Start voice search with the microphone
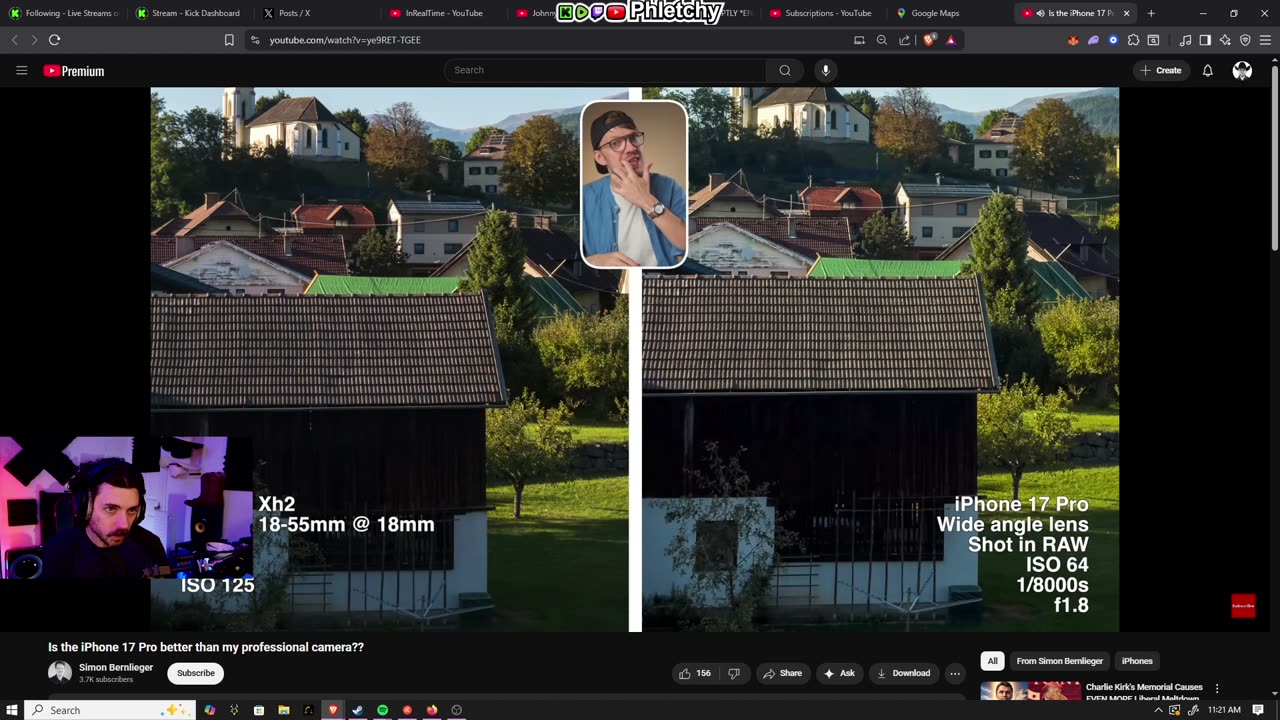This screenshot has height=720, width=1280. [x=825, y=70]
